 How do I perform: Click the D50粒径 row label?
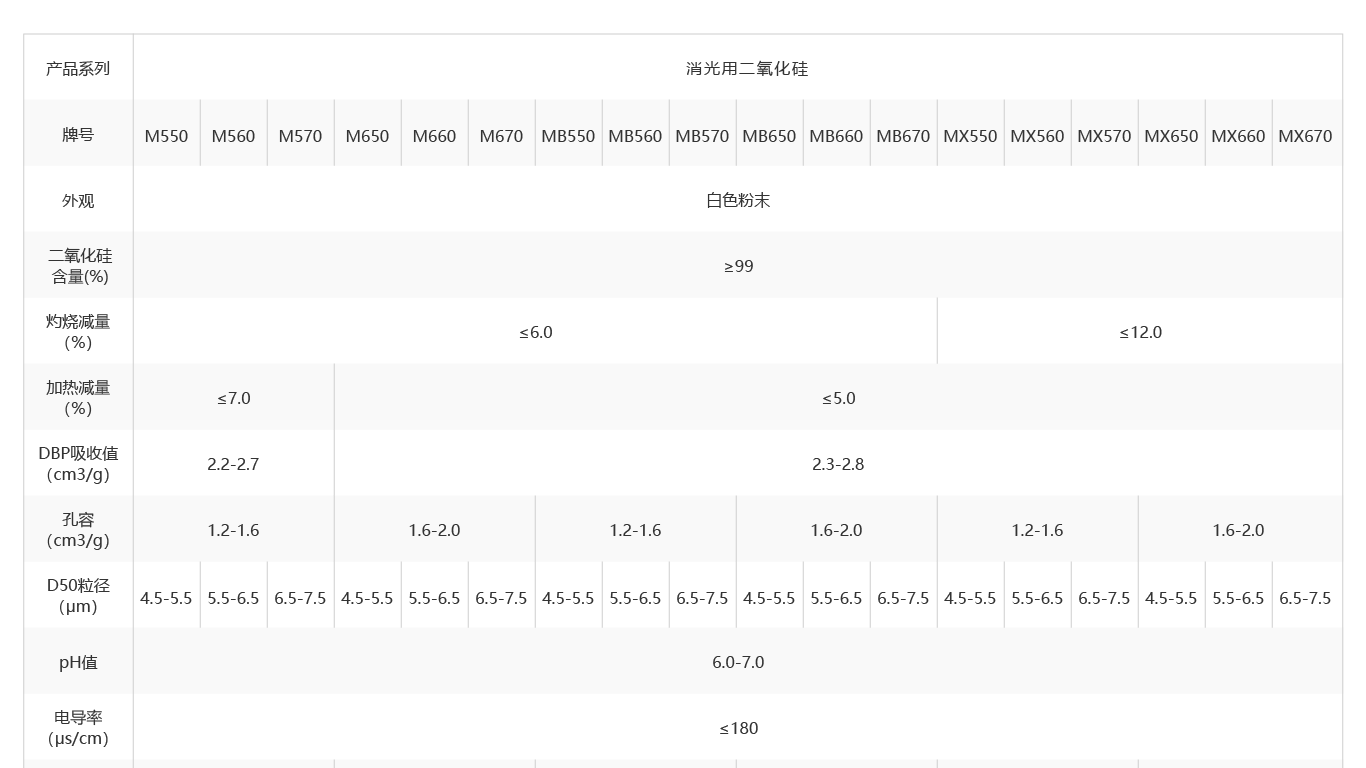(x=78, y=596)
